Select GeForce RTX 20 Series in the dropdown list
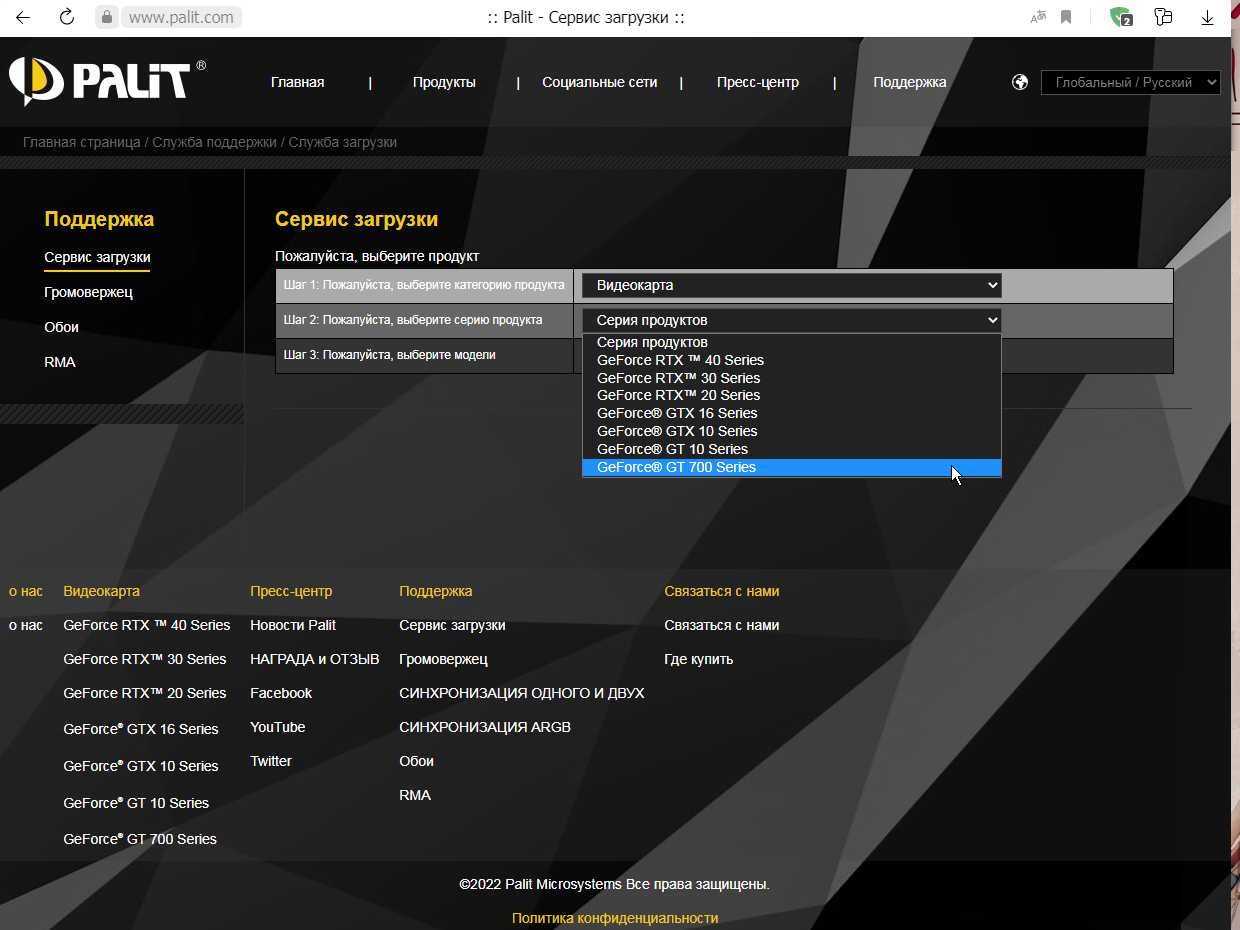Image resolution: width=1240 pixels, height=930 pixels. [792, 395]
